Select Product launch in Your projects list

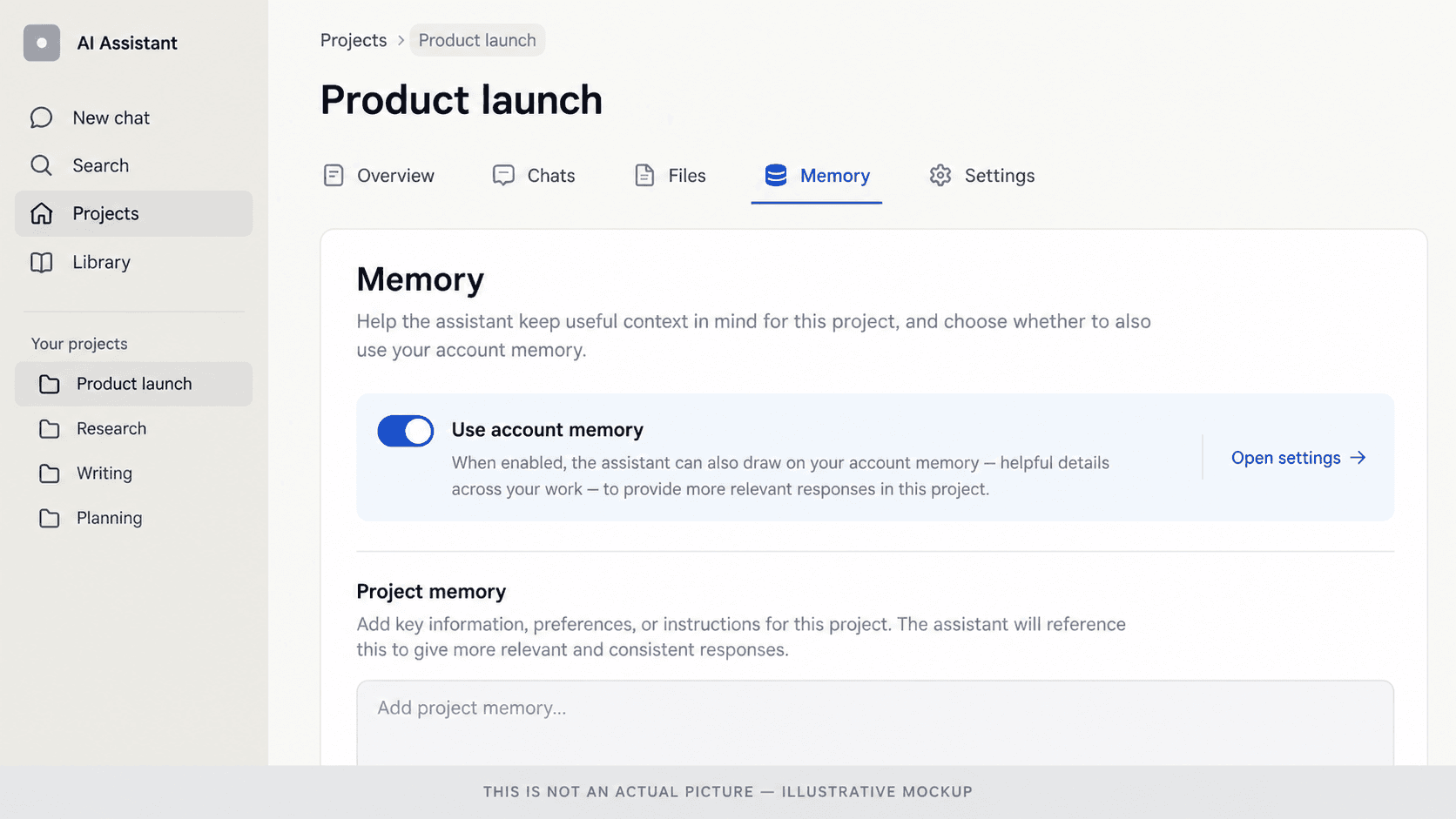click(x=134, y=384)
